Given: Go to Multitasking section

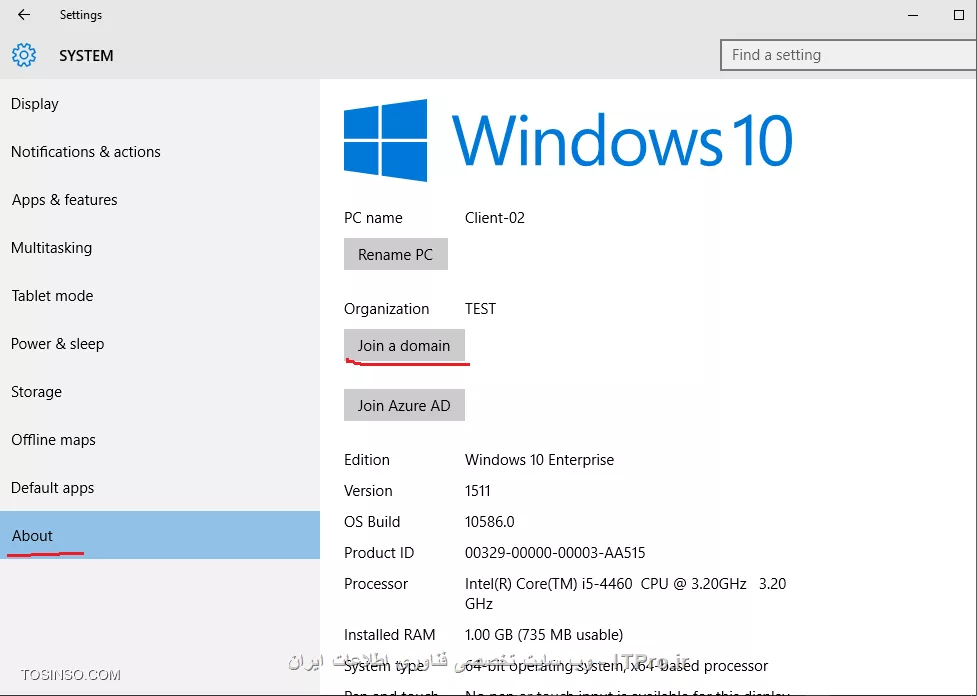Looking at the screenshot, I should (160, 247).
